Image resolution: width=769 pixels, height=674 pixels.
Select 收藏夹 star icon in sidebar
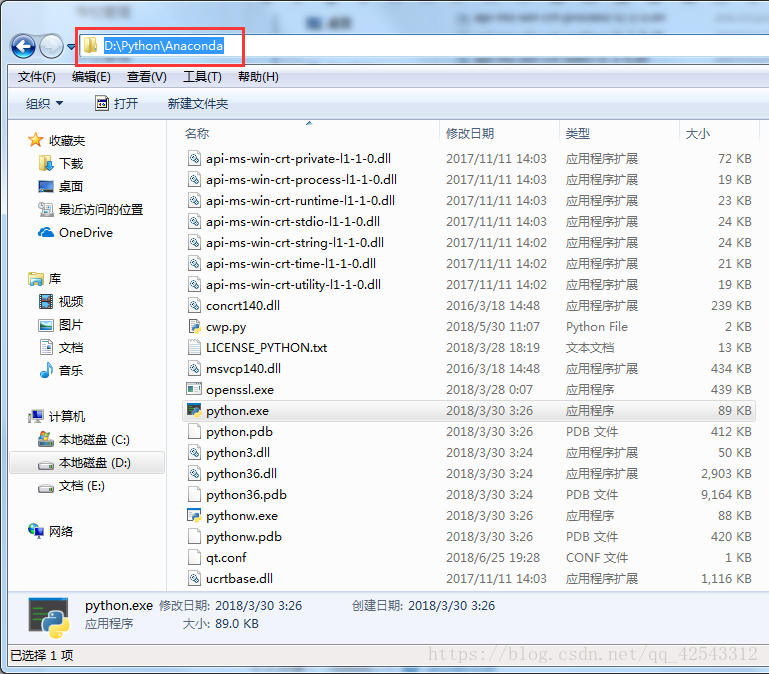tap(35, 140)
